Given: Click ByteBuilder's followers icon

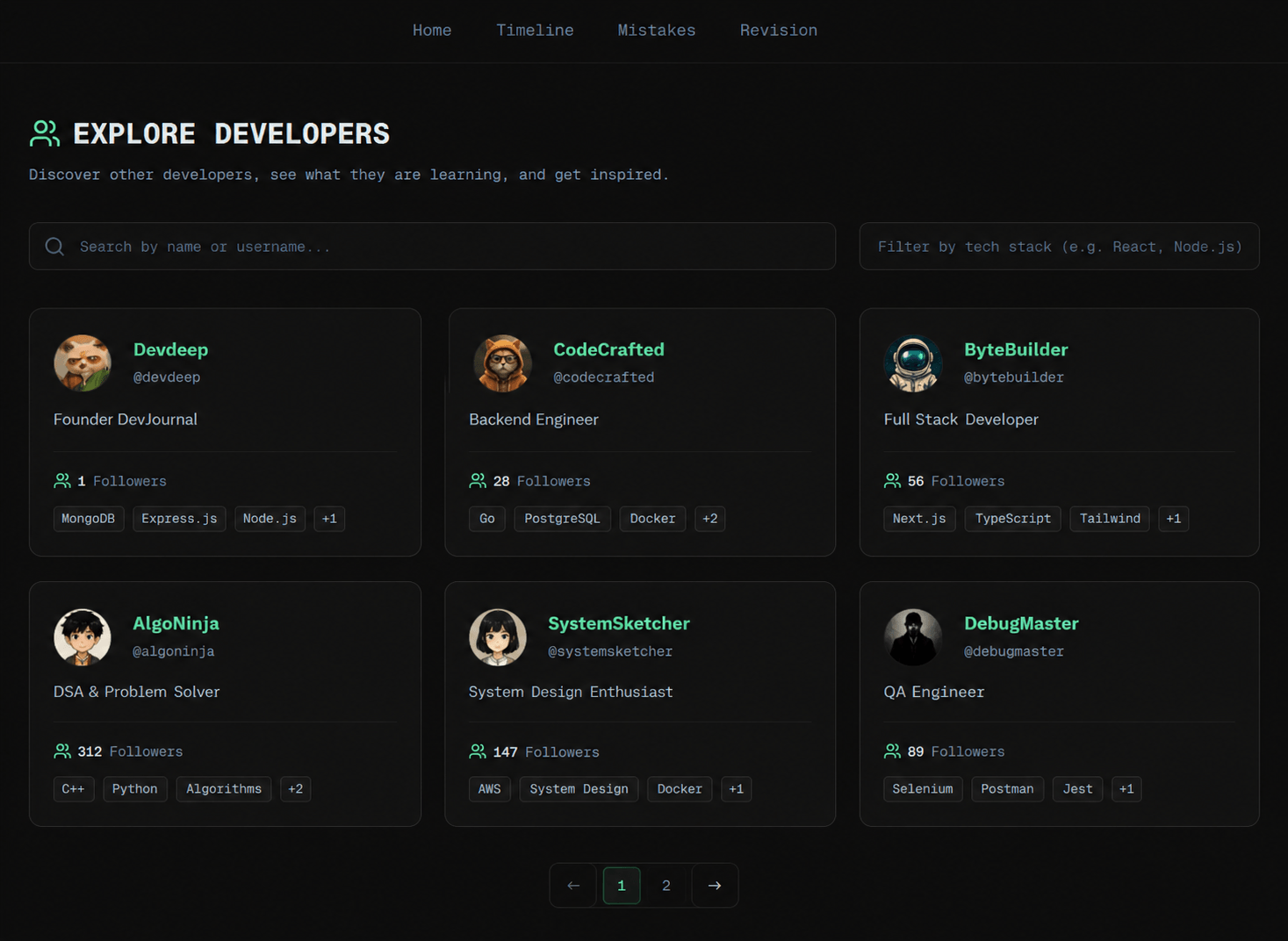Looking at the screenshot, I should click(892, 481).
